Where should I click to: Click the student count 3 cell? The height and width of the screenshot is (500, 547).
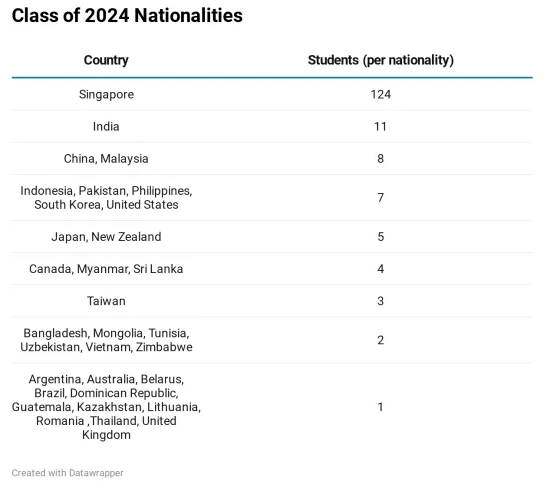(381, 301)
